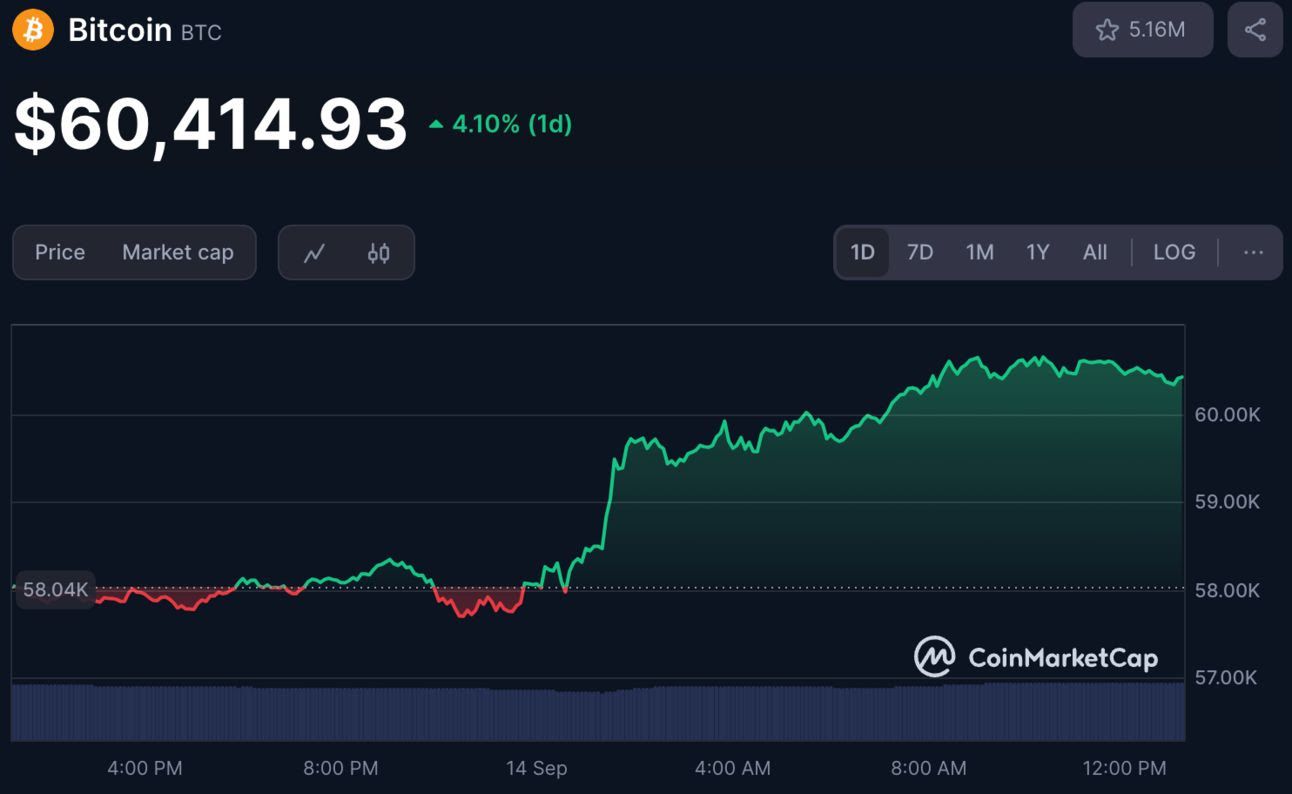
Task: Select the Market cap chart toggle
Action: tap(178, 252)
